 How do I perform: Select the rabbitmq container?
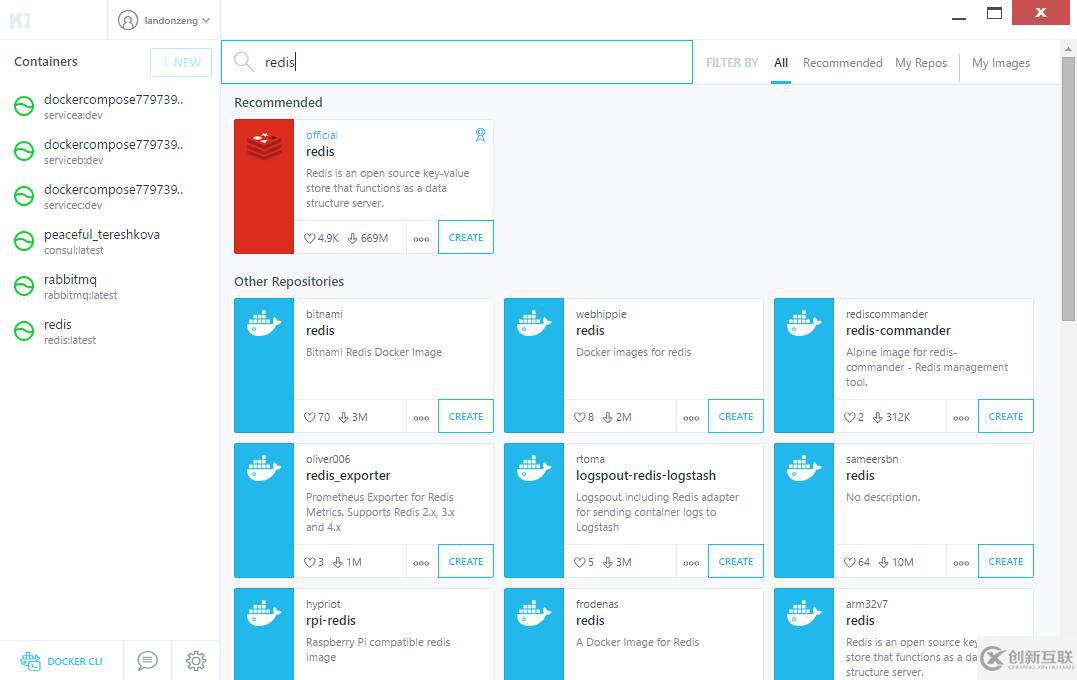point(110,286)
